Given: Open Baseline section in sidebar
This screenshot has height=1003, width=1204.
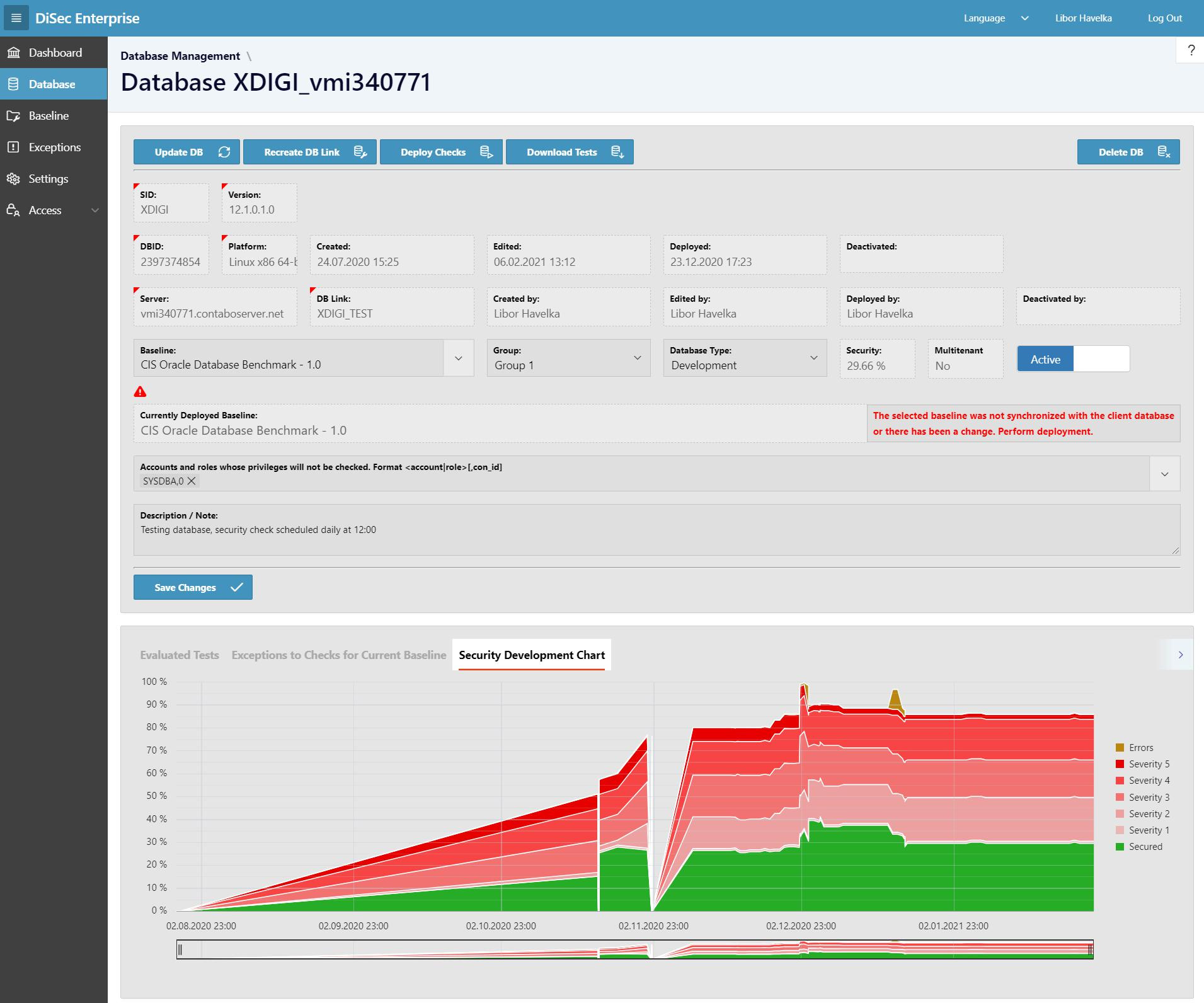Looking at the screenshot, I should (49, 115).
